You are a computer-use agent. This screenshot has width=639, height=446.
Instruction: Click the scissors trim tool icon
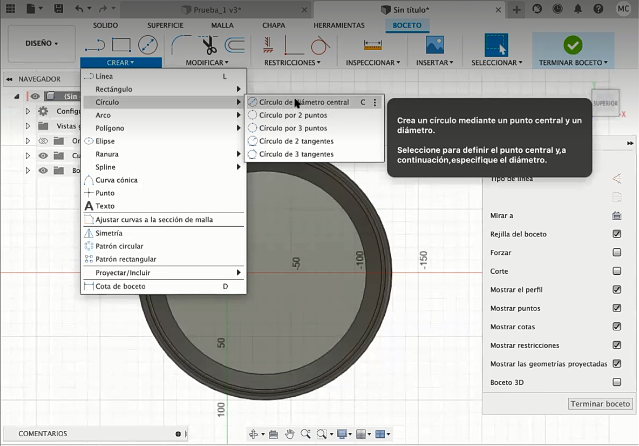coord(208,44)
